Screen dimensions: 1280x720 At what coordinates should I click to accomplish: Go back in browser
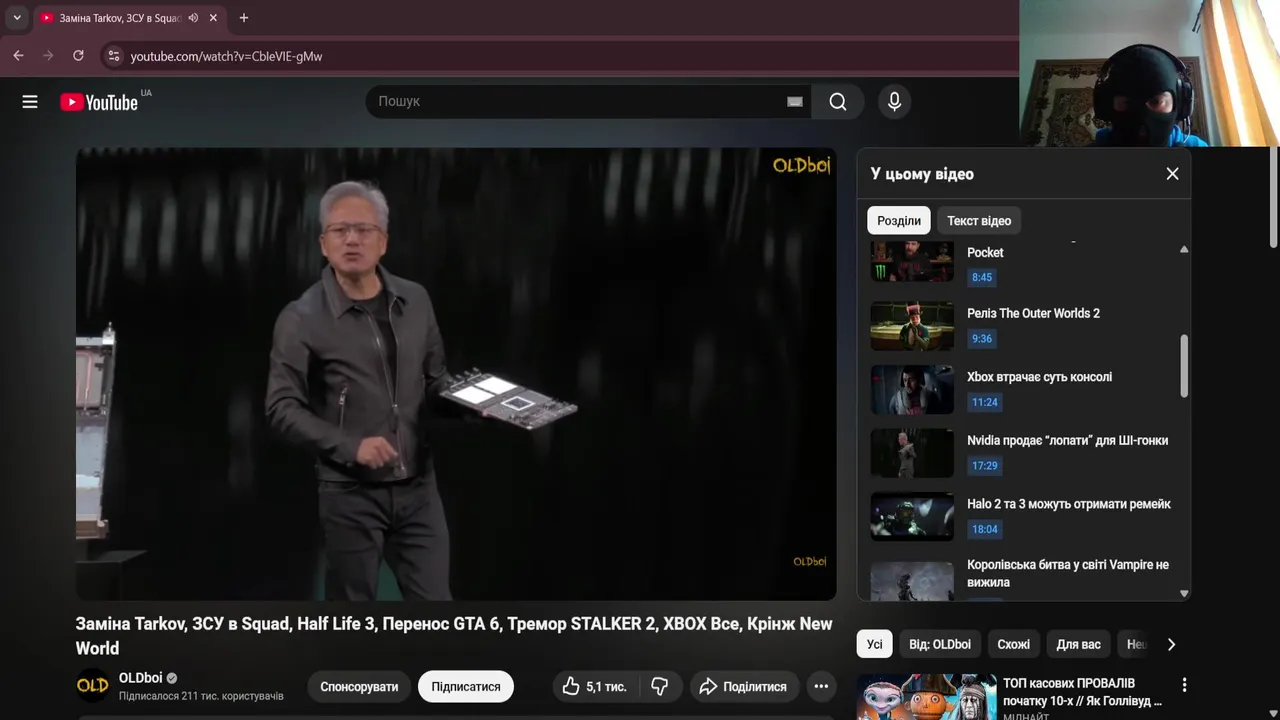tap(18, 56)
